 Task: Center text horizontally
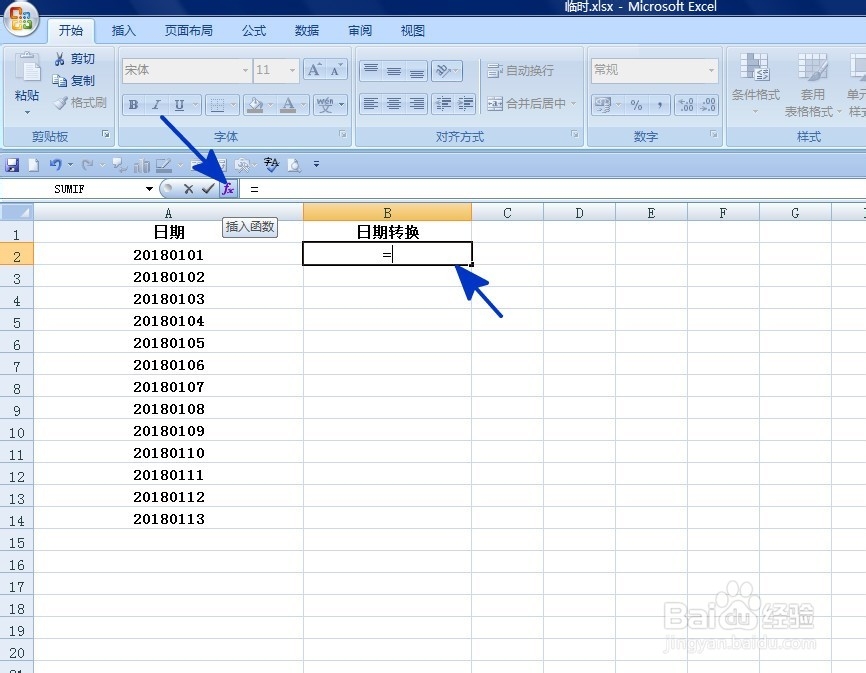394,103
